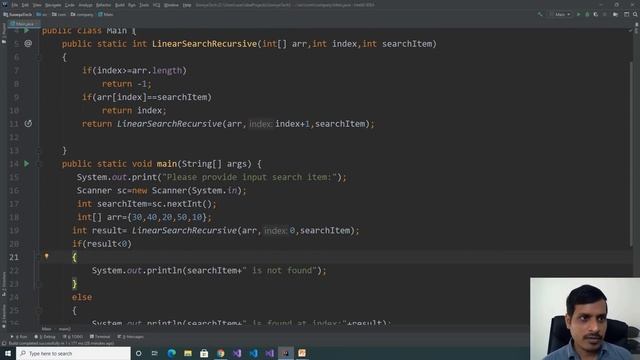The width and height of the screenshot is (640, 360).
Task: Open the Help menu
Action: [187, 5]
